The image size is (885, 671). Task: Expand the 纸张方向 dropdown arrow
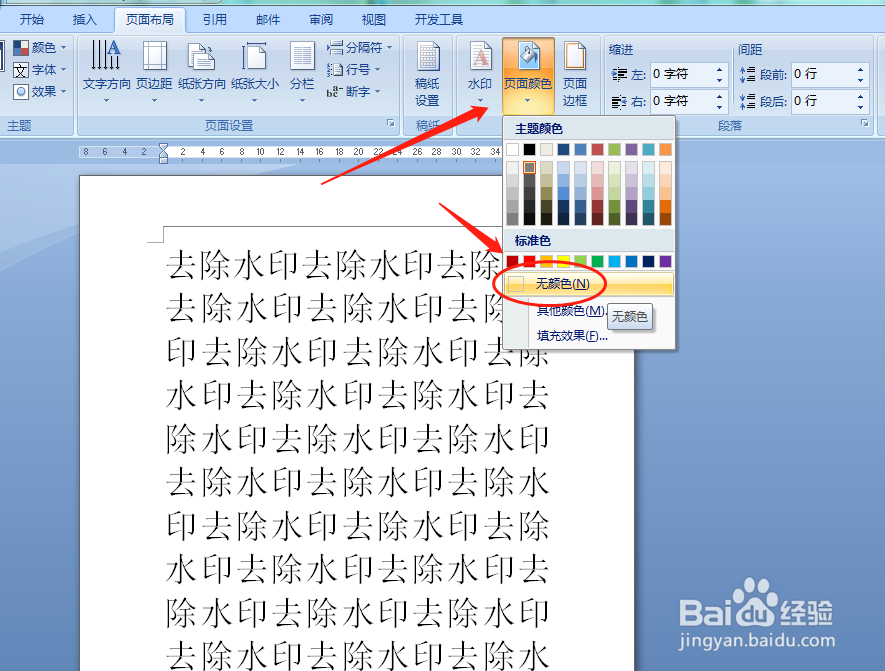[201, 101]
